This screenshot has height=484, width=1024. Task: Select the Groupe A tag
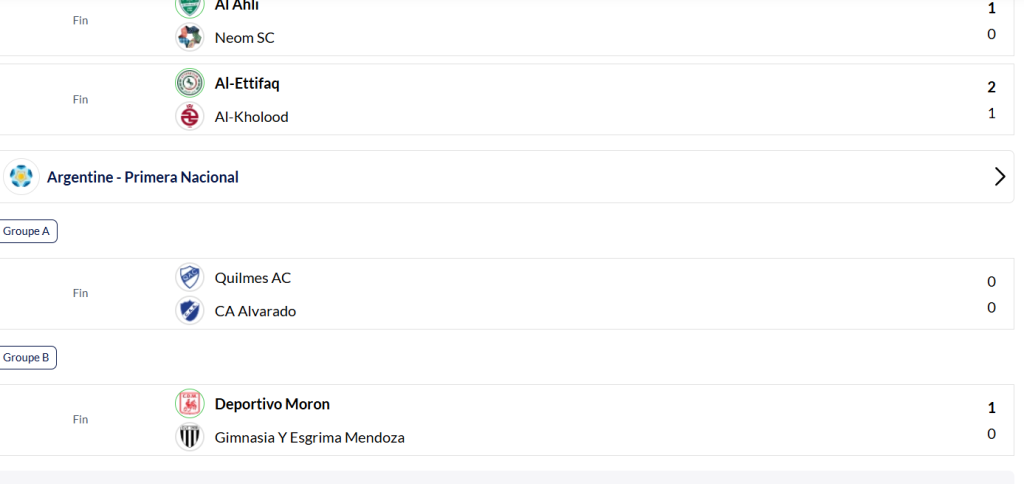[27, 231]
